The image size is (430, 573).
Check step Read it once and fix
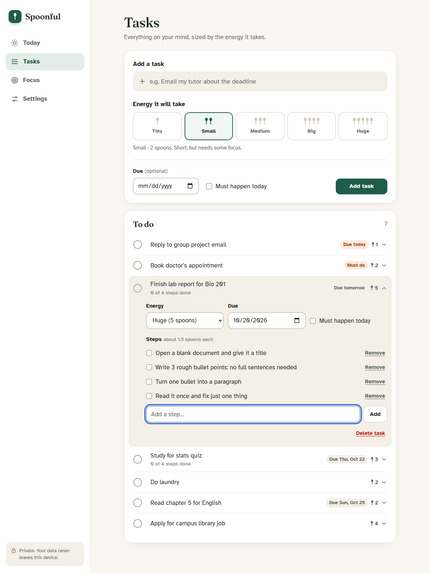(149, 396)
